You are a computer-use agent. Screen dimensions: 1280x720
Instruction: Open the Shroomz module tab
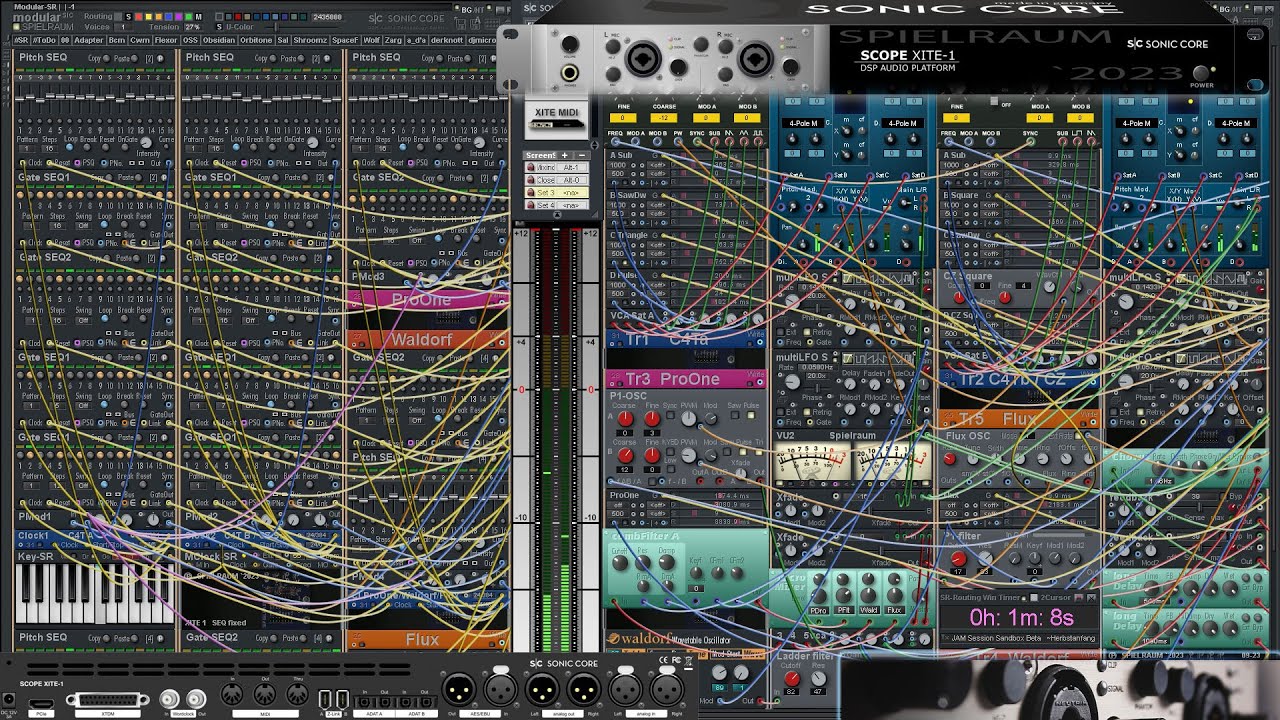[x=310, y=40]
